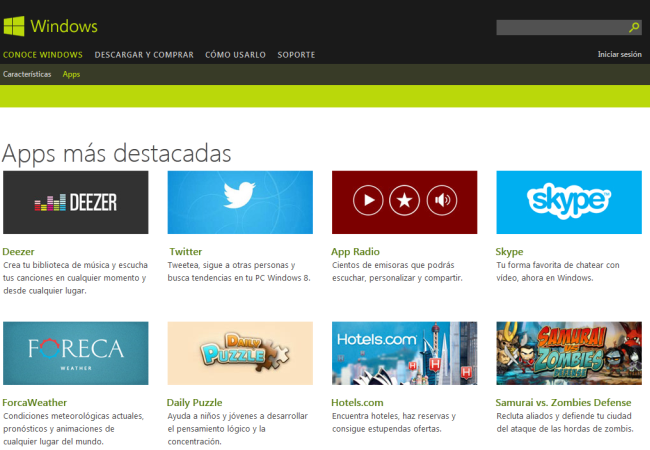Open the DESCARGAR Y COMPRAR menu
Viewport: 650px width, 450px height.
(144, 55)
